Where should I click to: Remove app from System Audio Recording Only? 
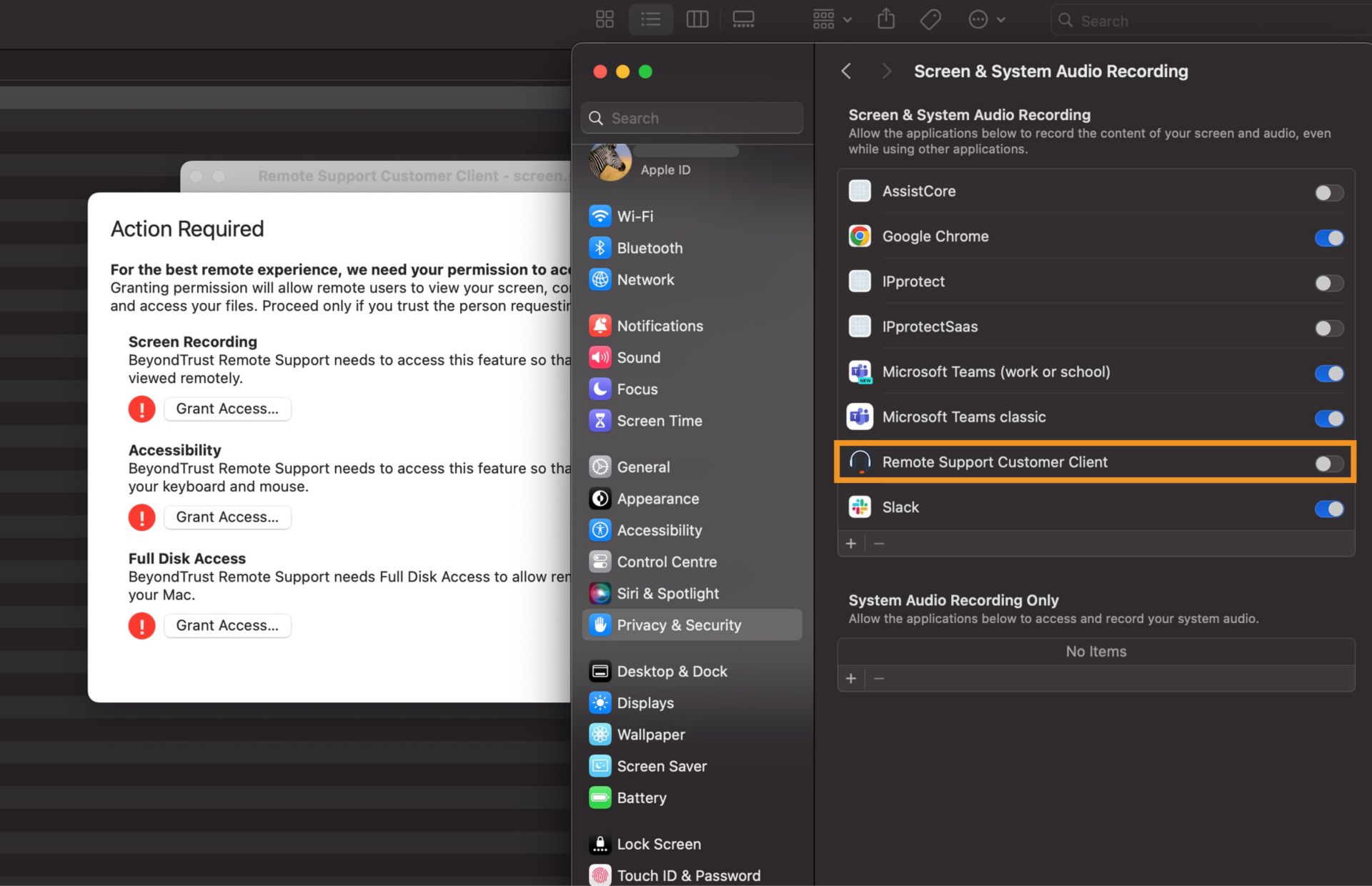879,678
